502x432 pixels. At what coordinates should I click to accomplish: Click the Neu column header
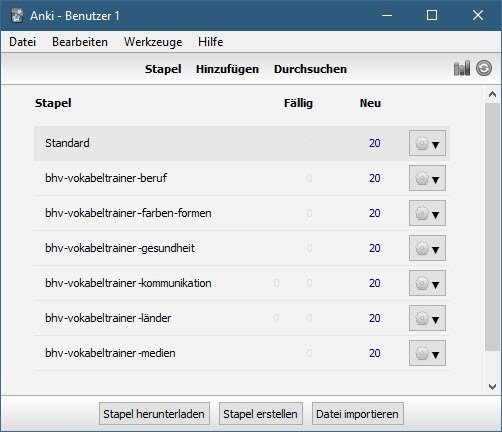click(370, 103)
